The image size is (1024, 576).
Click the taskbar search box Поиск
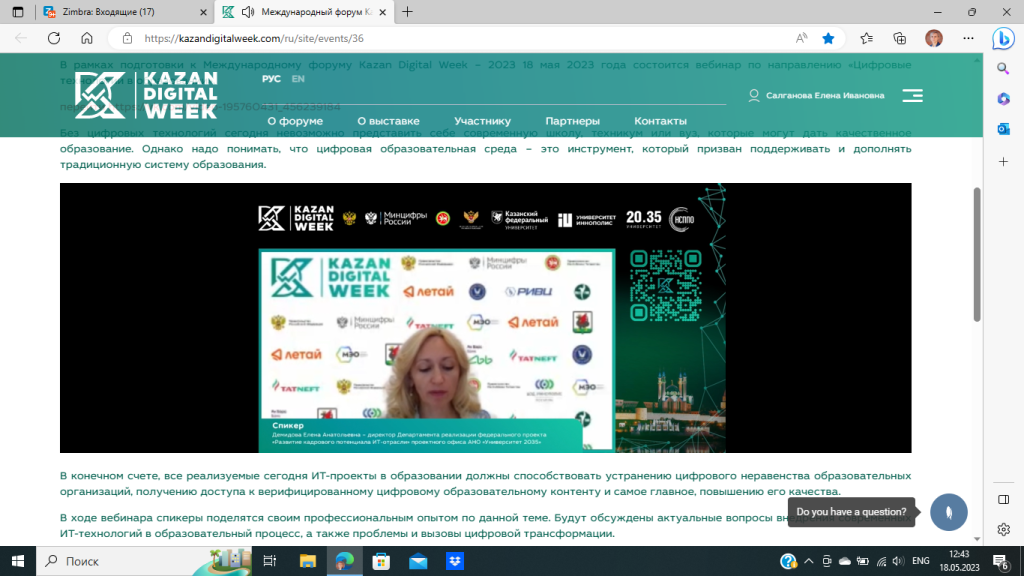144,561
